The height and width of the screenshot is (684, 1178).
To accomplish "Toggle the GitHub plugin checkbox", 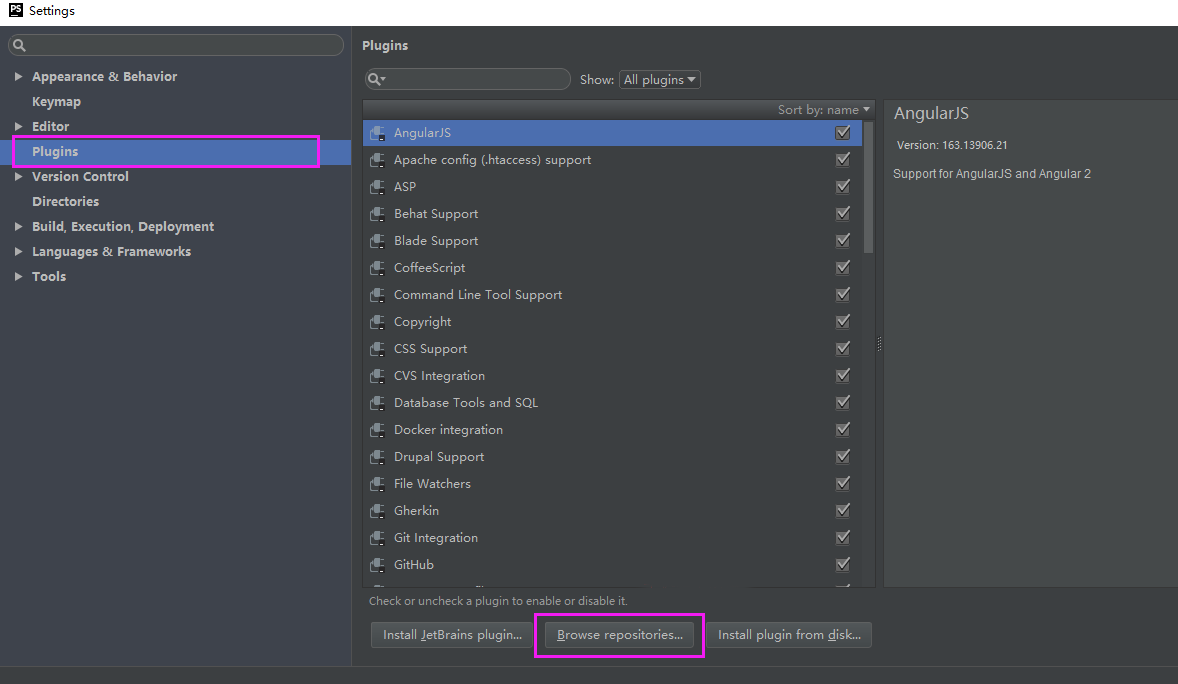I will point(843,564).
